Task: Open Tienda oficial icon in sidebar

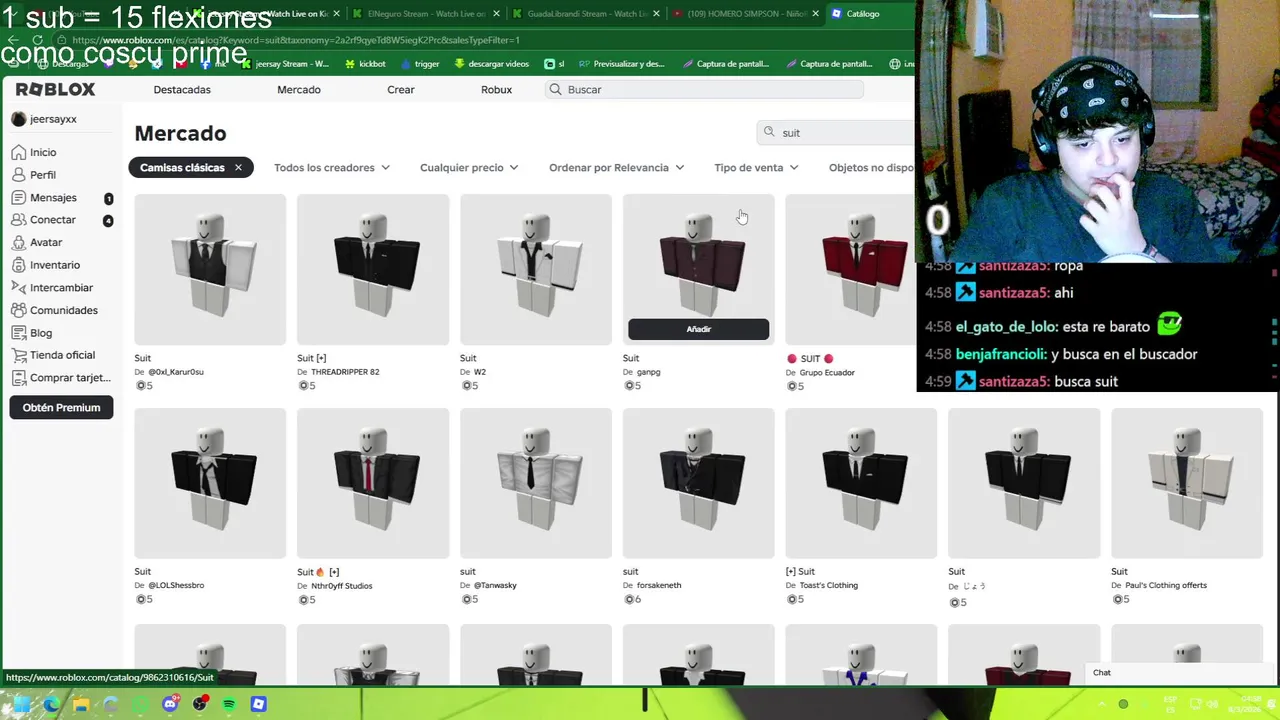Action: pos(18,355)
